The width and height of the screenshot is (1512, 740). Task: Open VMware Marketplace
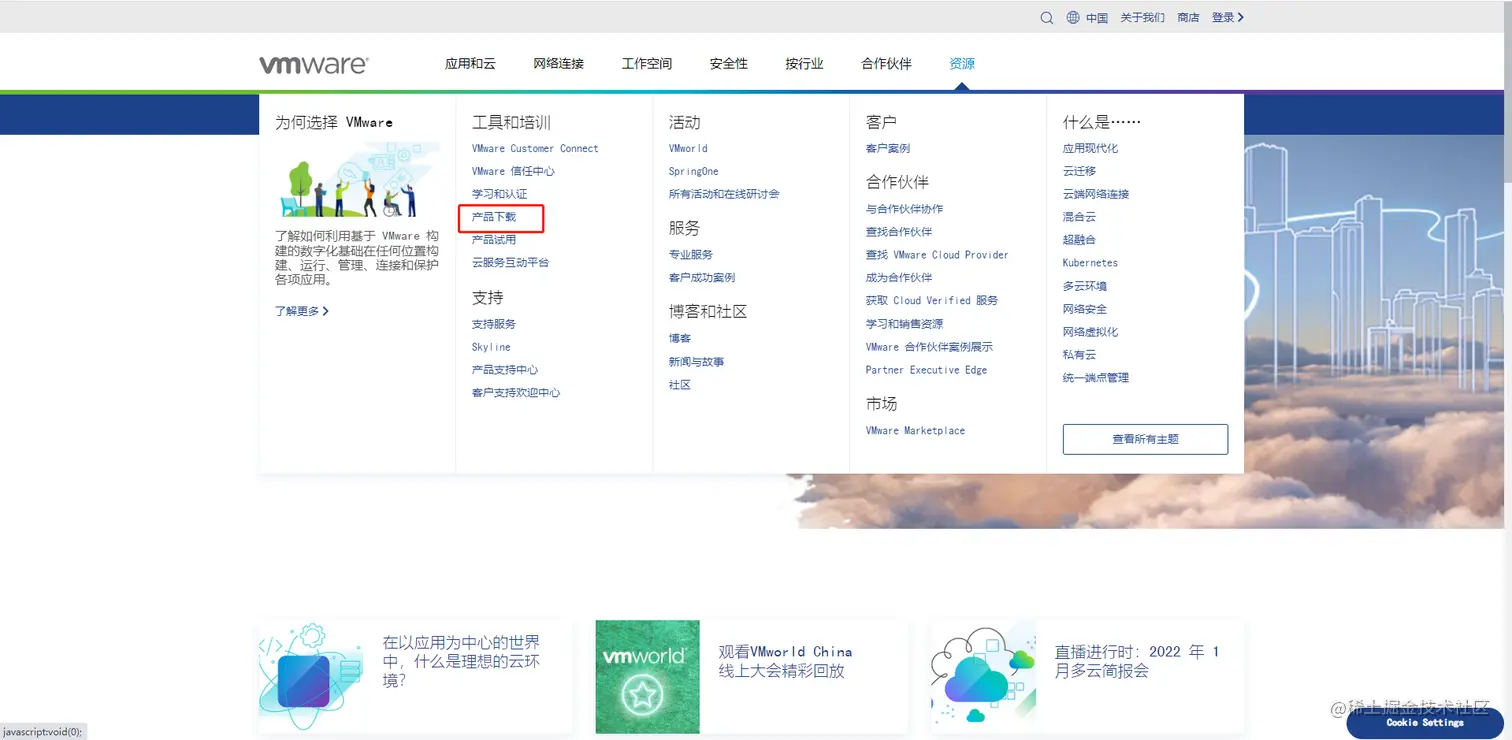point(915,431)
